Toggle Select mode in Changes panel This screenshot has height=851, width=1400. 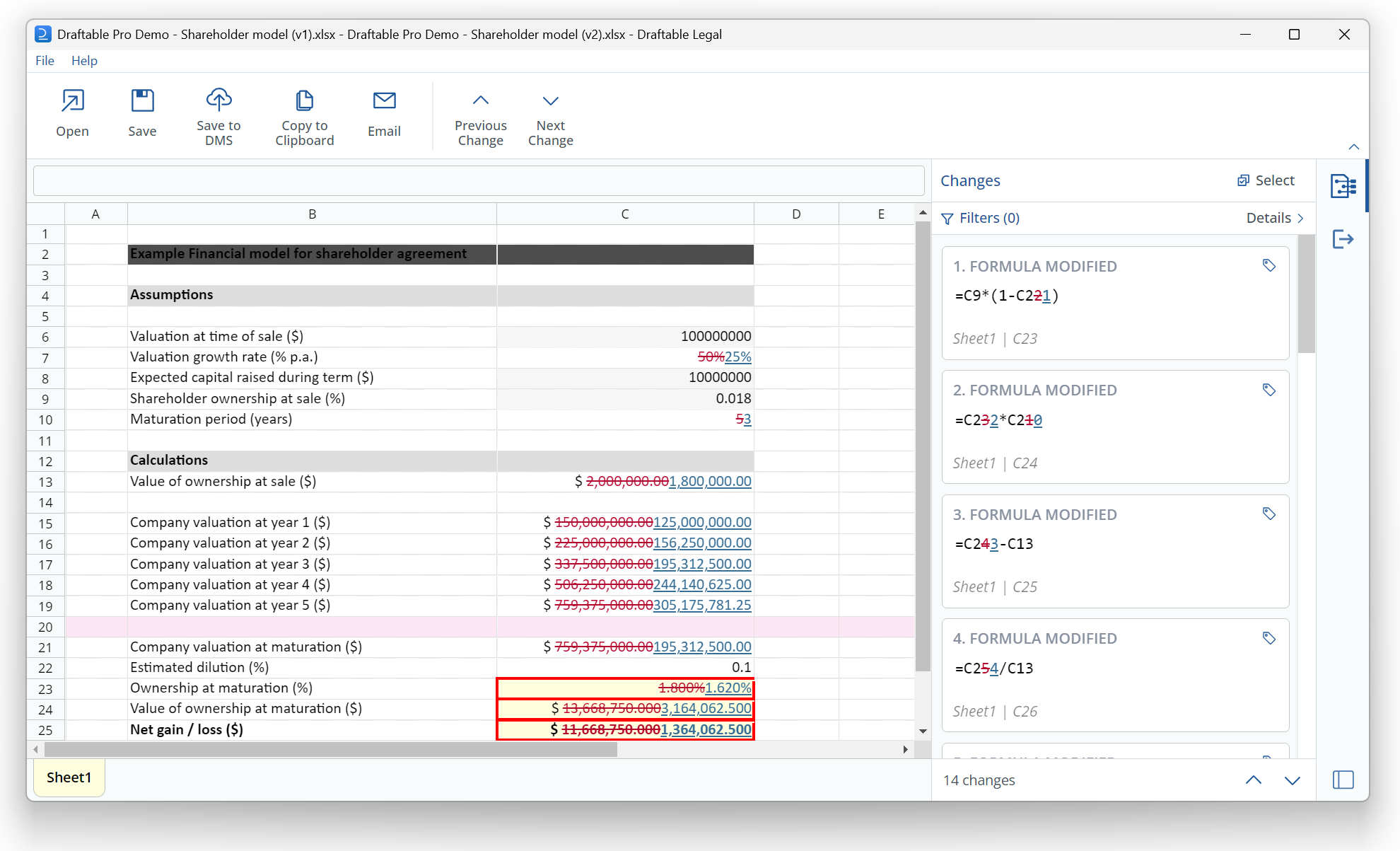pyautogui.click(x=1266, y=180)
